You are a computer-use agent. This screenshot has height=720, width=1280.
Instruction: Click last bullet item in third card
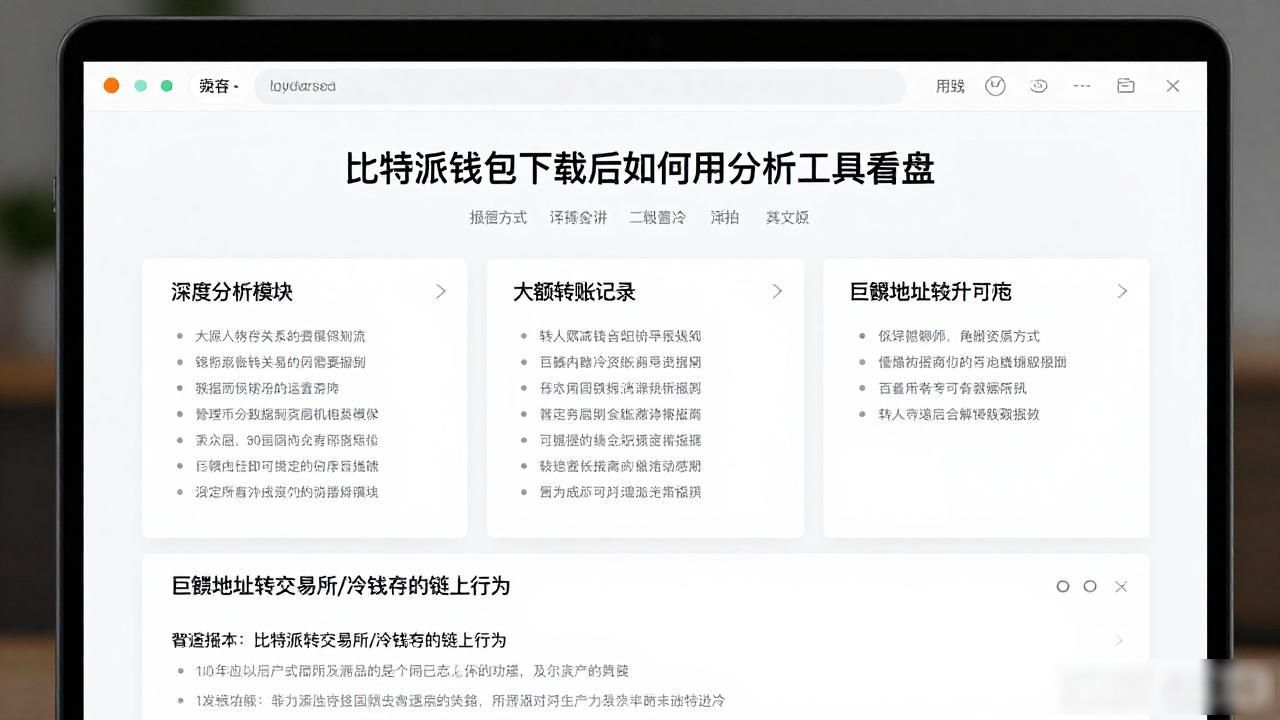959,414
